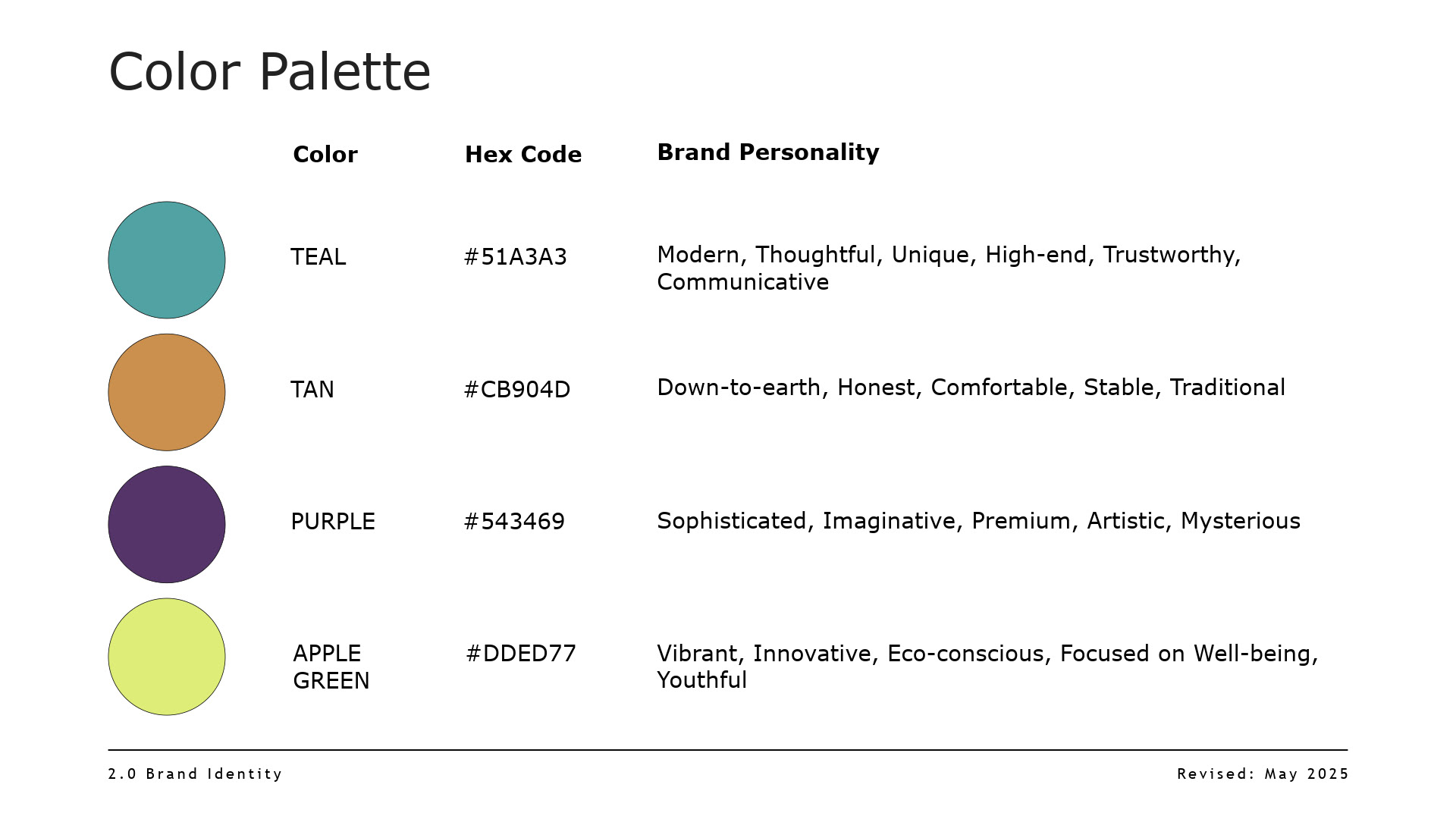Click the 2.0 Brand Identity footer text
The height and width of the screenshot is (819, 1456).
click(x=195, y=774)
